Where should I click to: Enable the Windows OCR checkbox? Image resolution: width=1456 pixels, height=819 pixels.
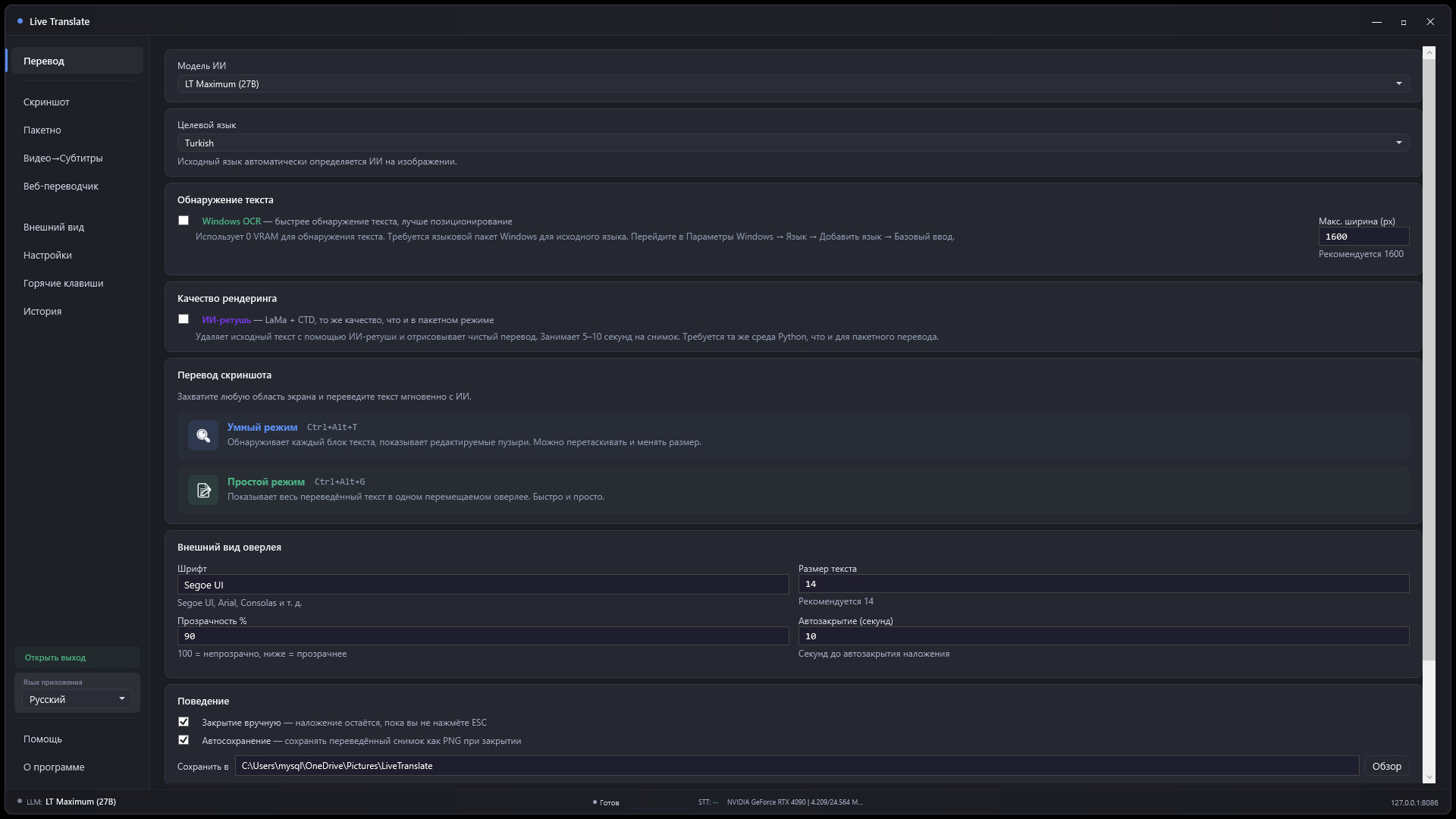(184, 221)
